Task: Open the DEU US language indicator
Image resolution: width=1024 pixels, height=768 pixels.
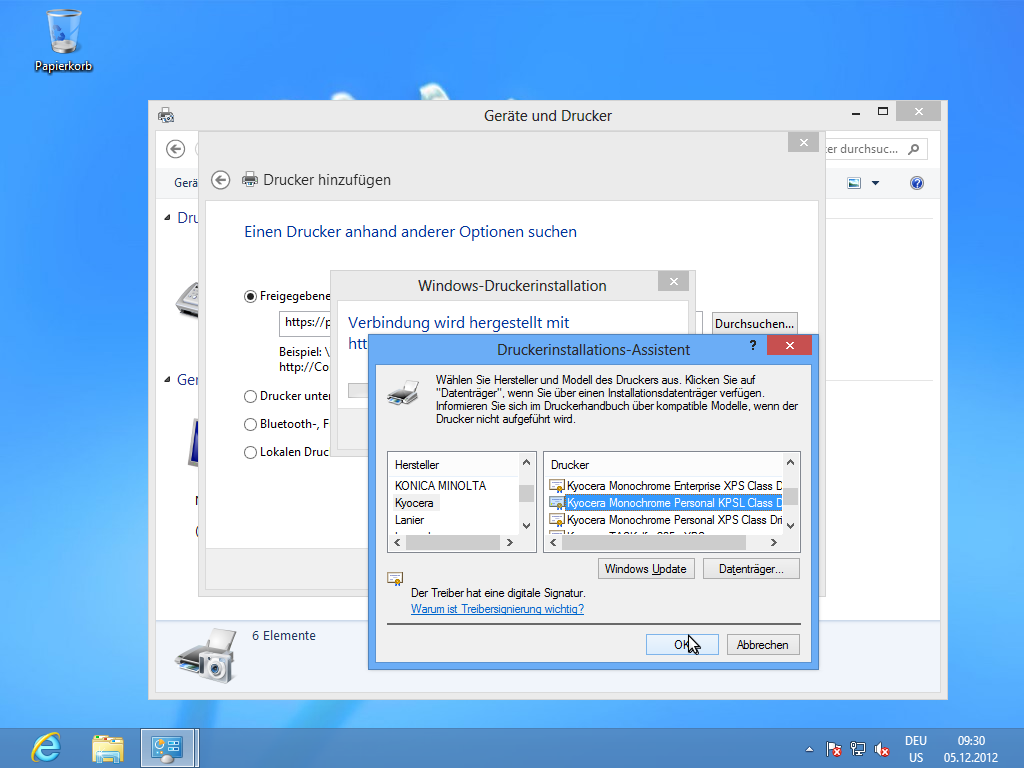Action: [x=916, y=749]
